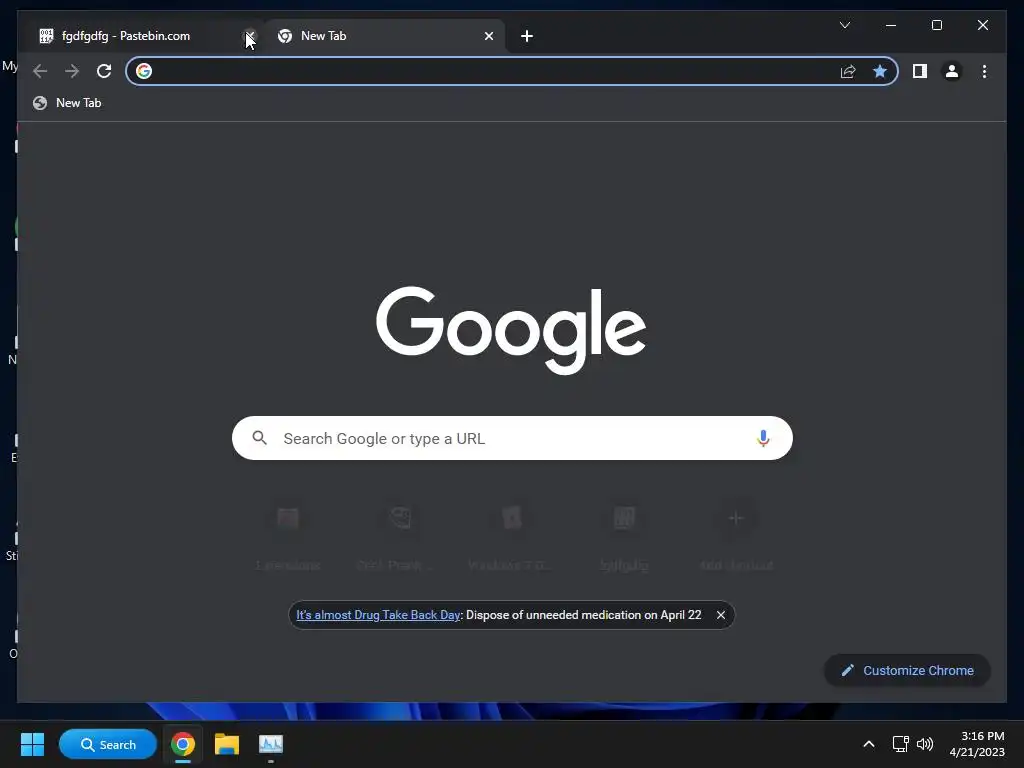This screenshot has width=1024, height=768.
Task: Open the It's almost Drug Take Back Day link
Action: [378, 615]
